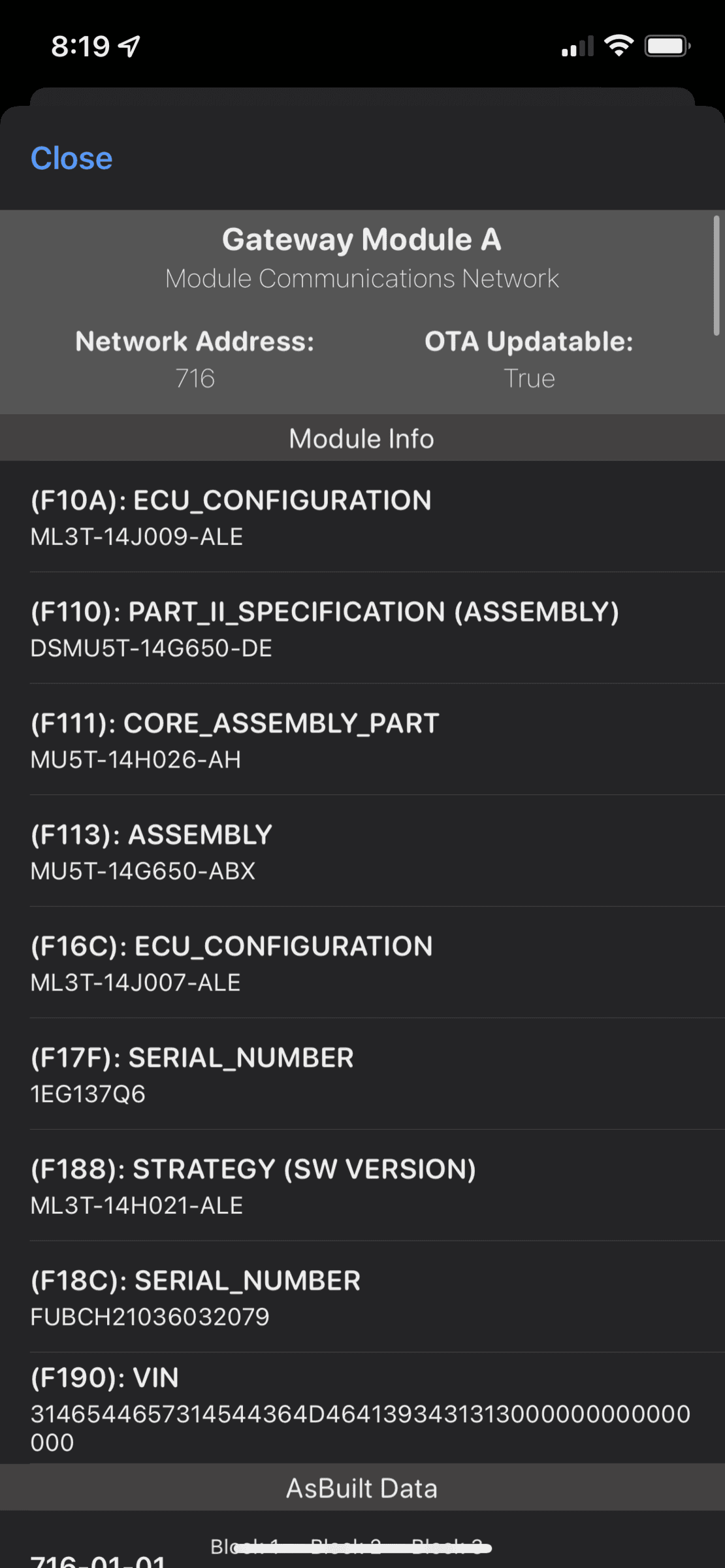725x1568 pixels.
Task: Tap the OTA Updatable True value
Action: click(x=529, y=378)
